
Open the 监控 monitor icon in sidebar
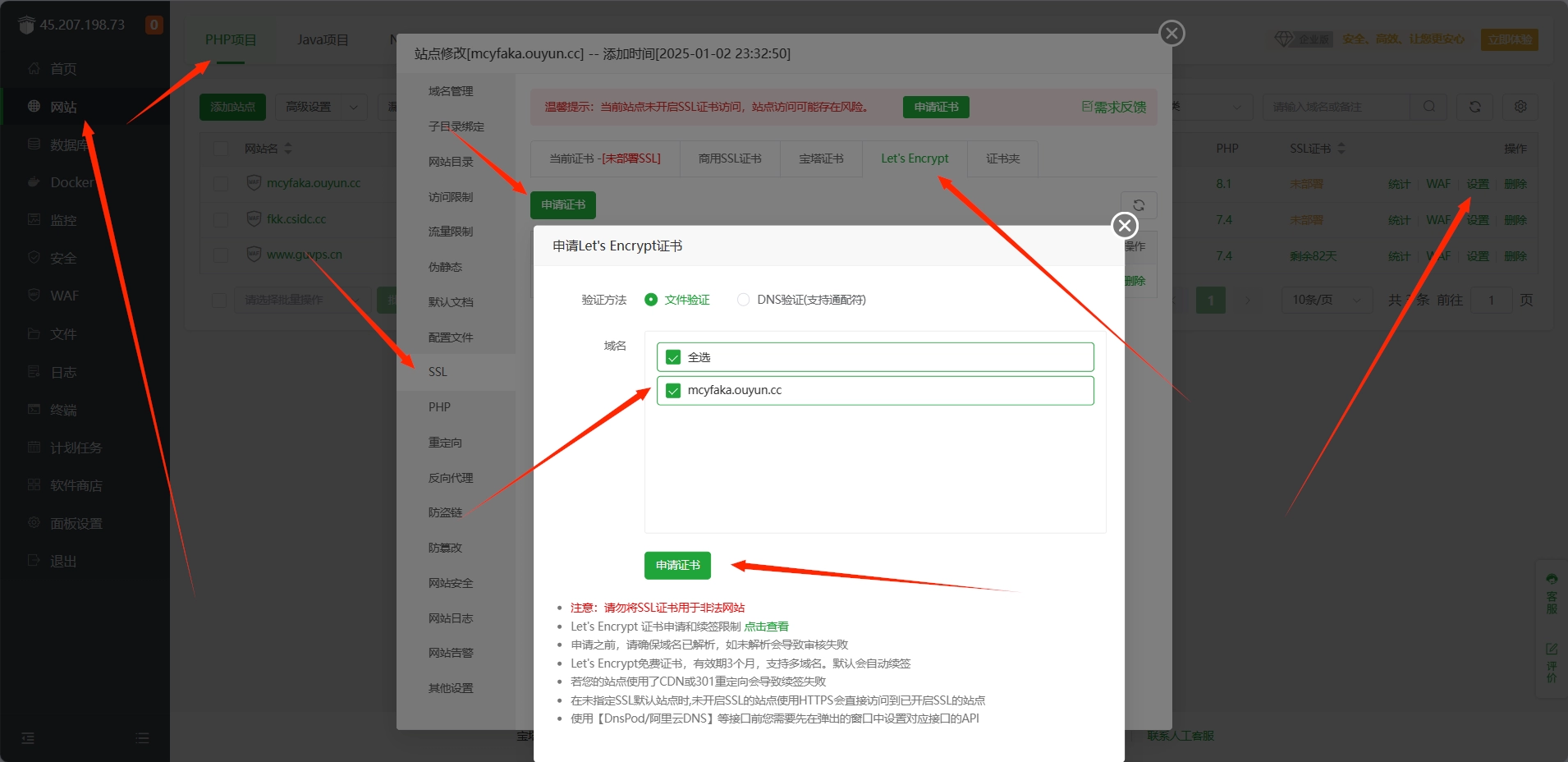34,219
